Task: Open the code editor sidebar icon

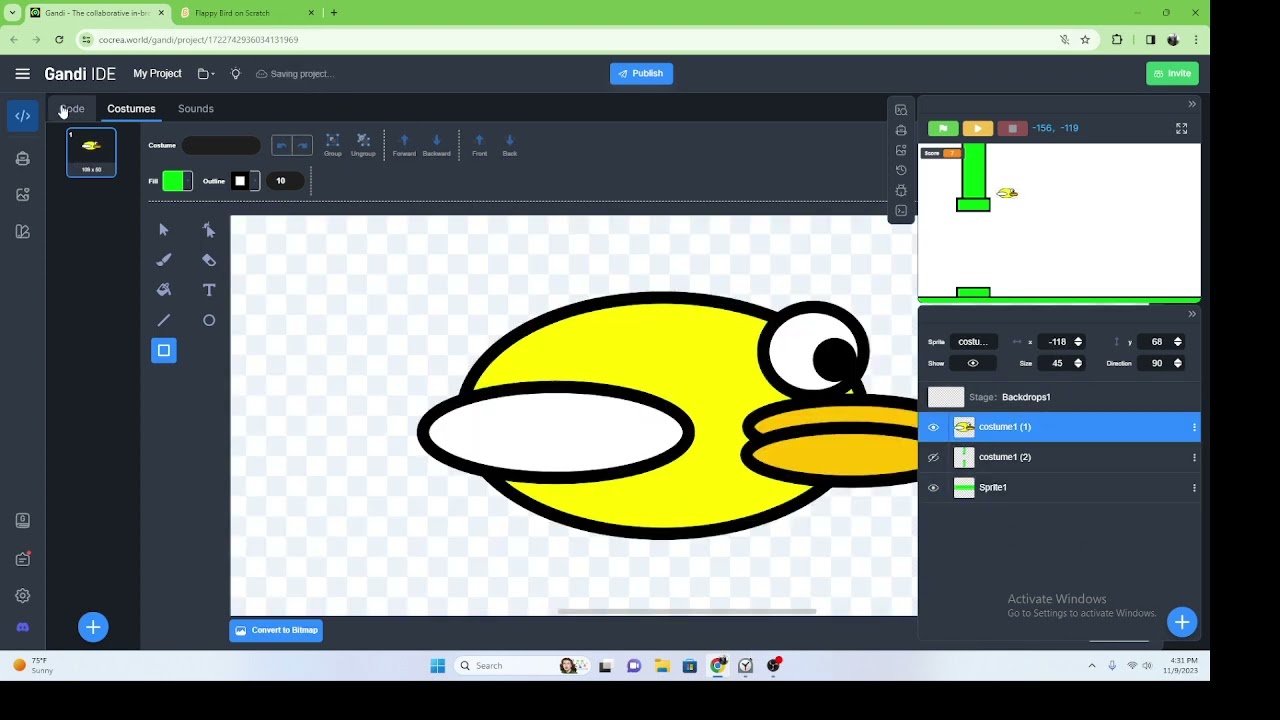Action: coord(23,116)
